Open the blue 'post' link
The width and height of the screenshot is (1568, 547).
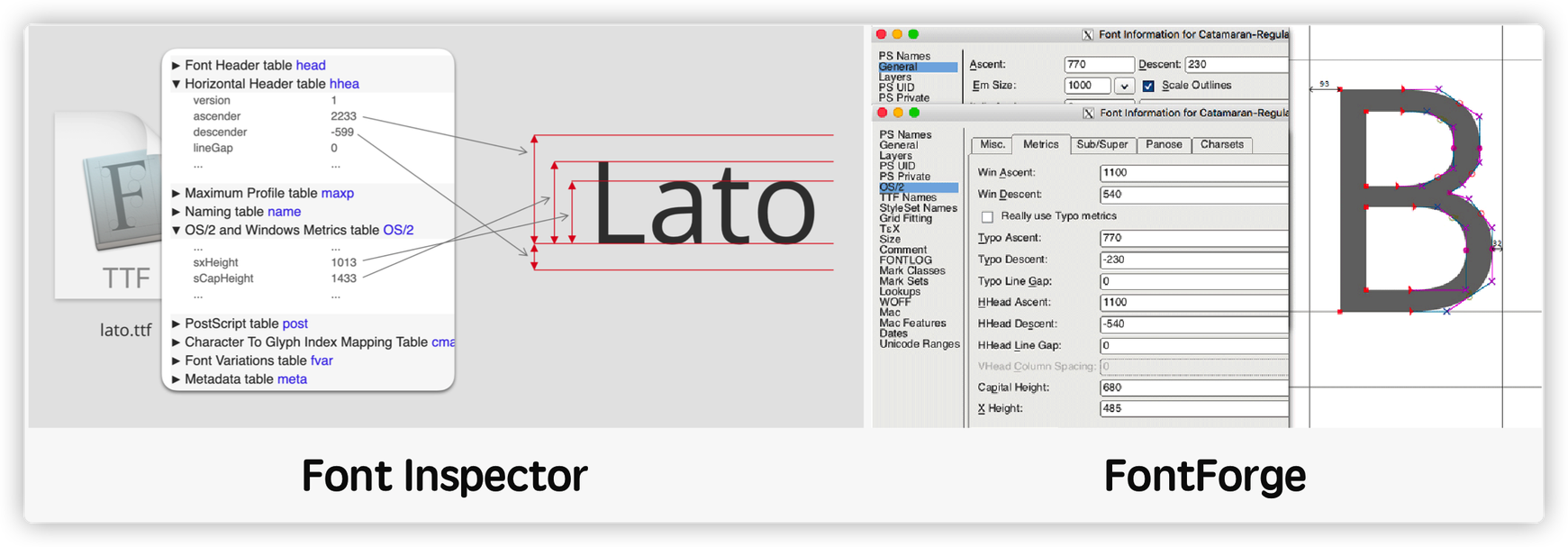pos(295,324)
